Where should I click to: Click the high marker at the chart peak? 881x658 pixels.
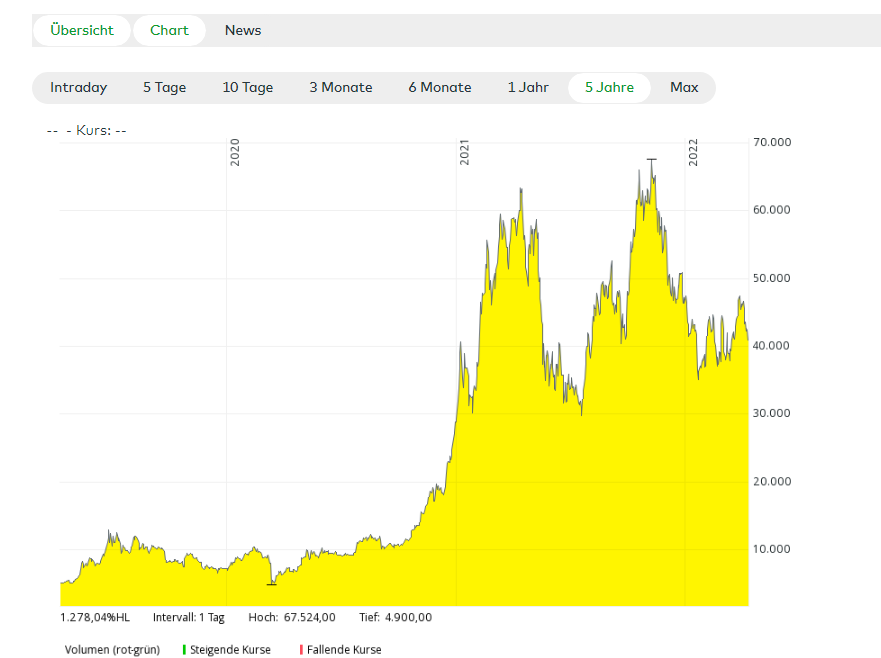(652, 159)
